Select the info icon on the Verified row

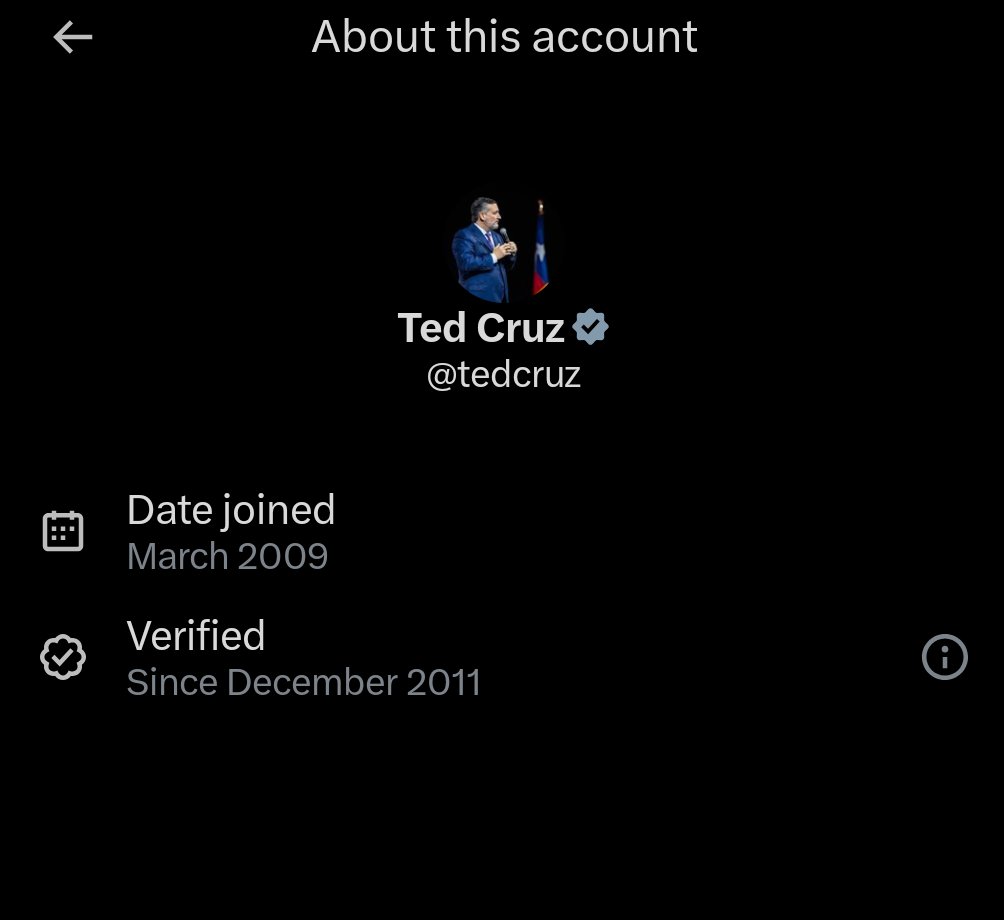944,657
